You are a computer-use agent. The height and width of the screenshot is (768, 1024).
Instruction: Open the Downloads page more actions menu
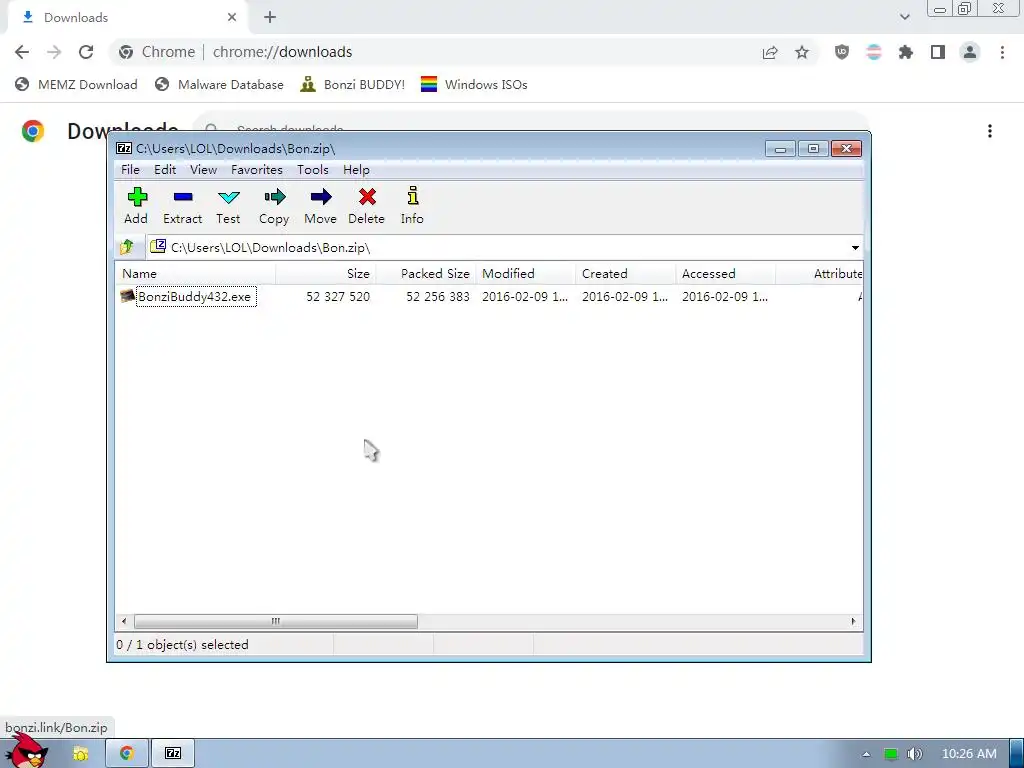pyautogui.click(x=990, y=131)
